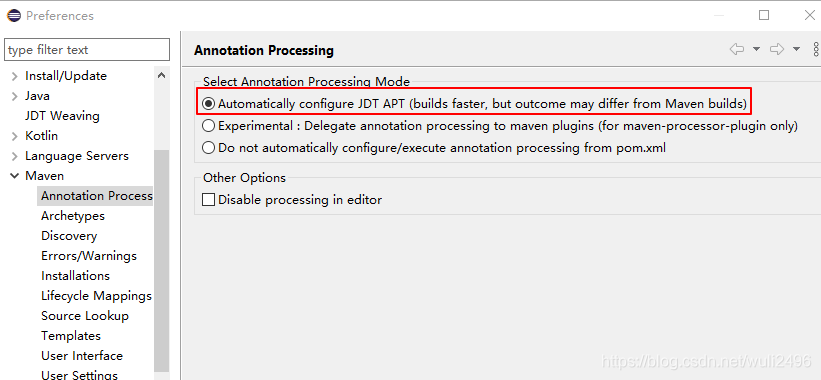This screenshot has height=380, width=821.
Task: Open the three-dot view menu icon
Action: (x=816, y=49)
